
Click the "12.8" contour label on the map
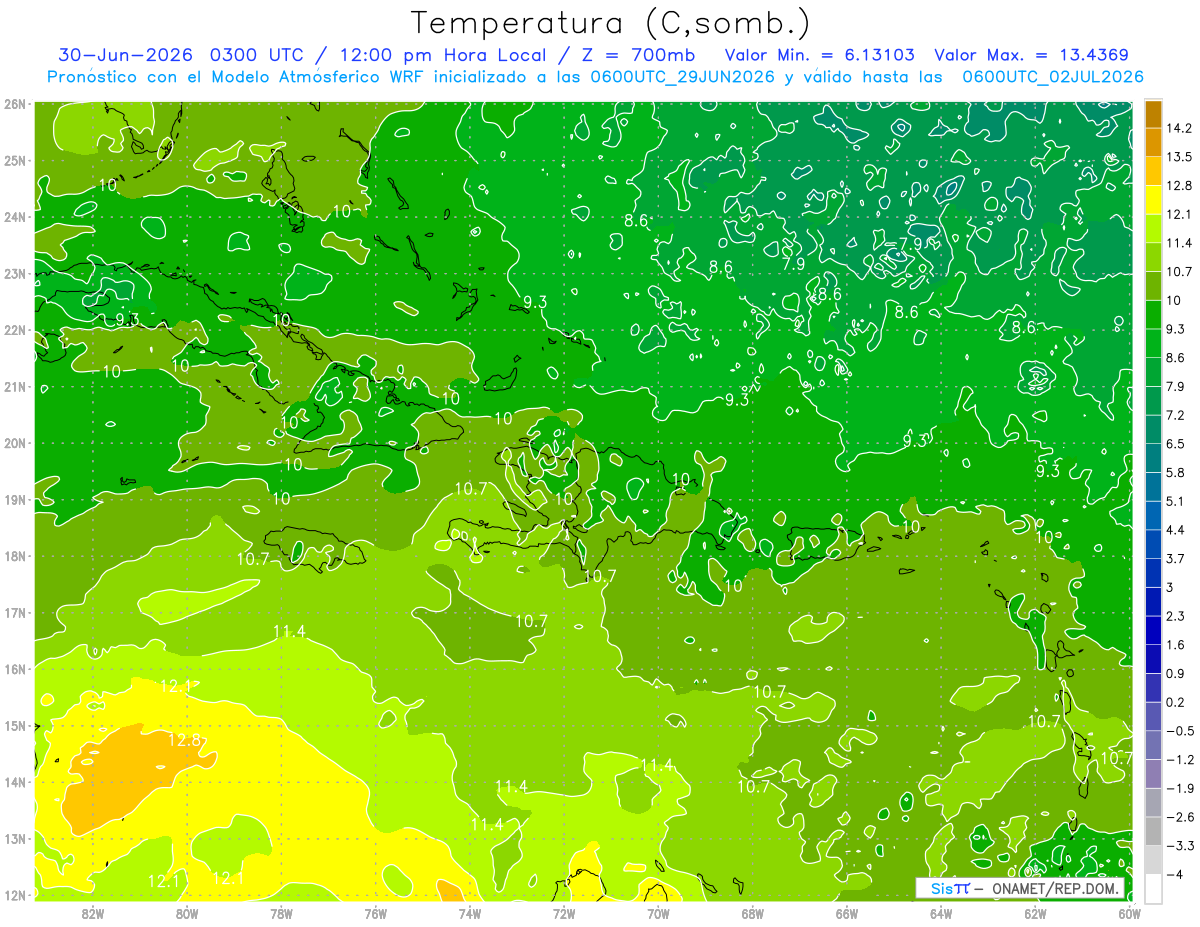tap(184, 740)
